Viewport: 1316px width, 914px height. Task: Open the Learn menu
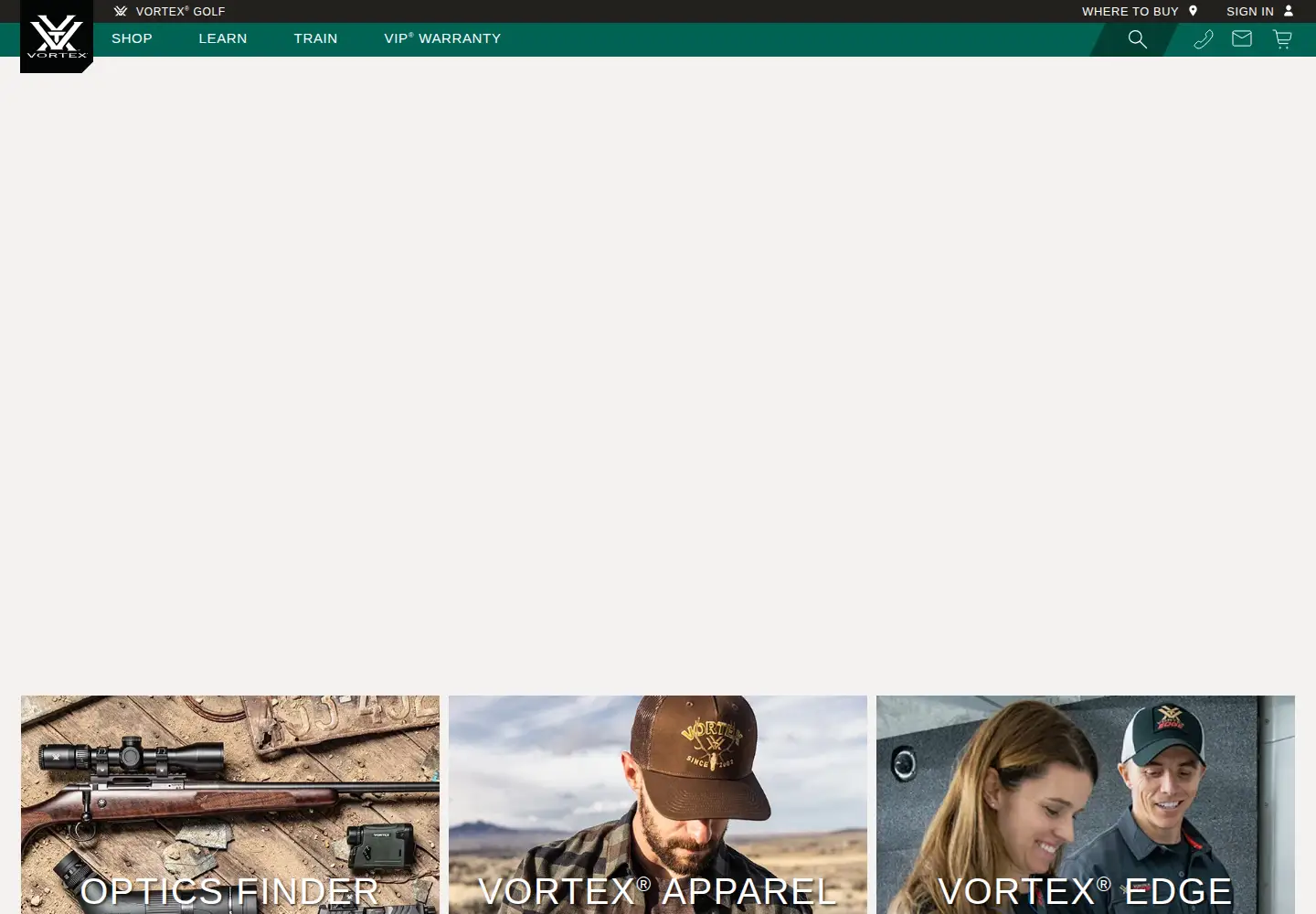pos(223,38)
